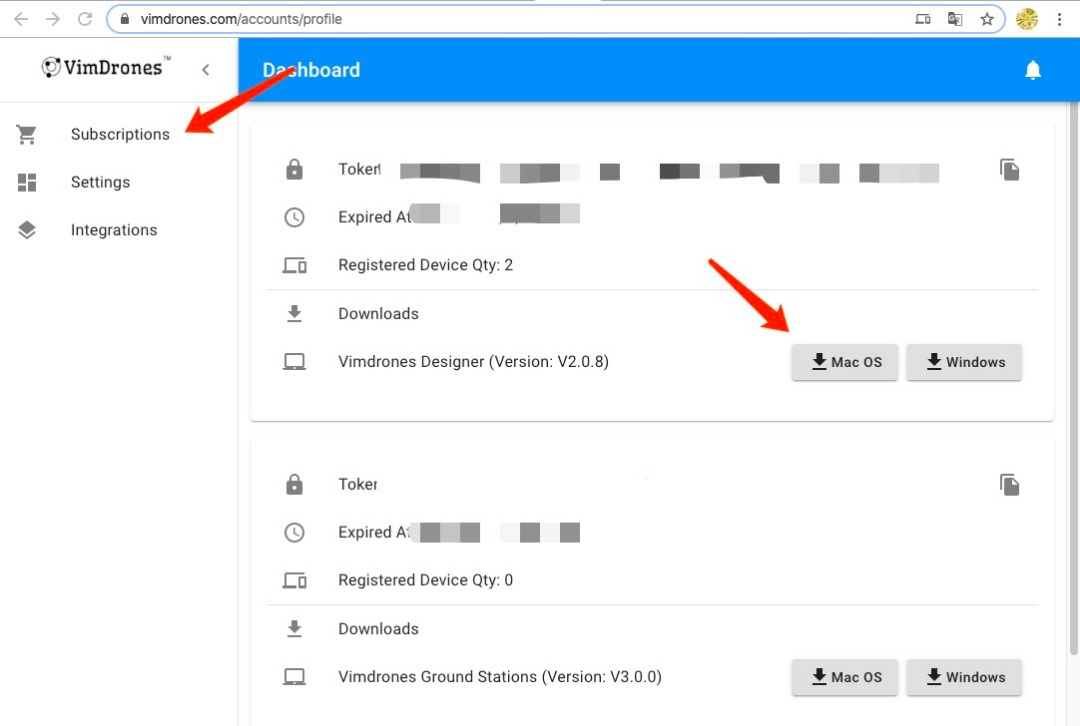Click the devices icon beside Registered Device Qty: 2
The height and width of the screenshot is (726, 1080).
point(295,265)
